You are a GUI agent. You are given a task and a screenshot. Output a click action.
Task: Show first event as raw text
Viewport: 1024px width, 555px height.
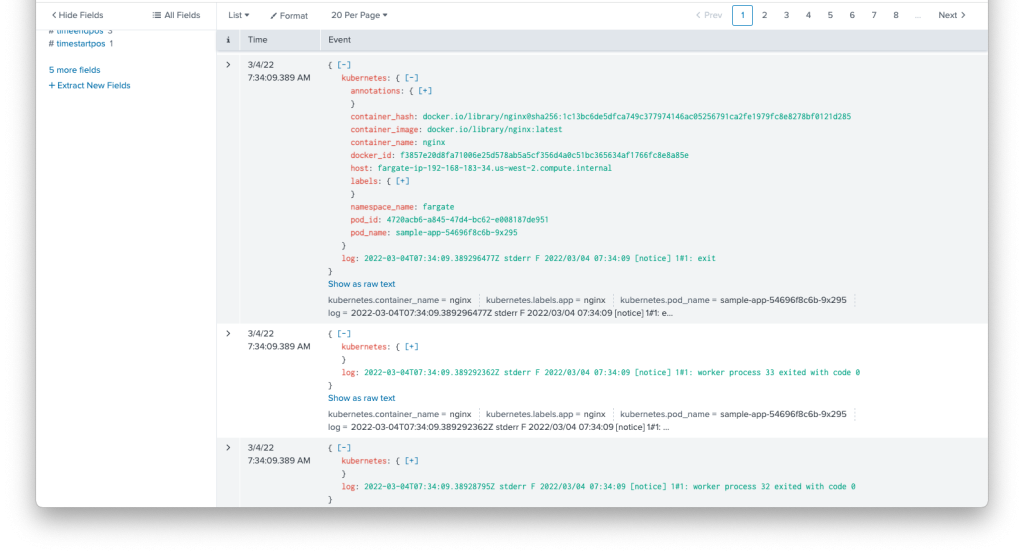click(x=362, y=284)
